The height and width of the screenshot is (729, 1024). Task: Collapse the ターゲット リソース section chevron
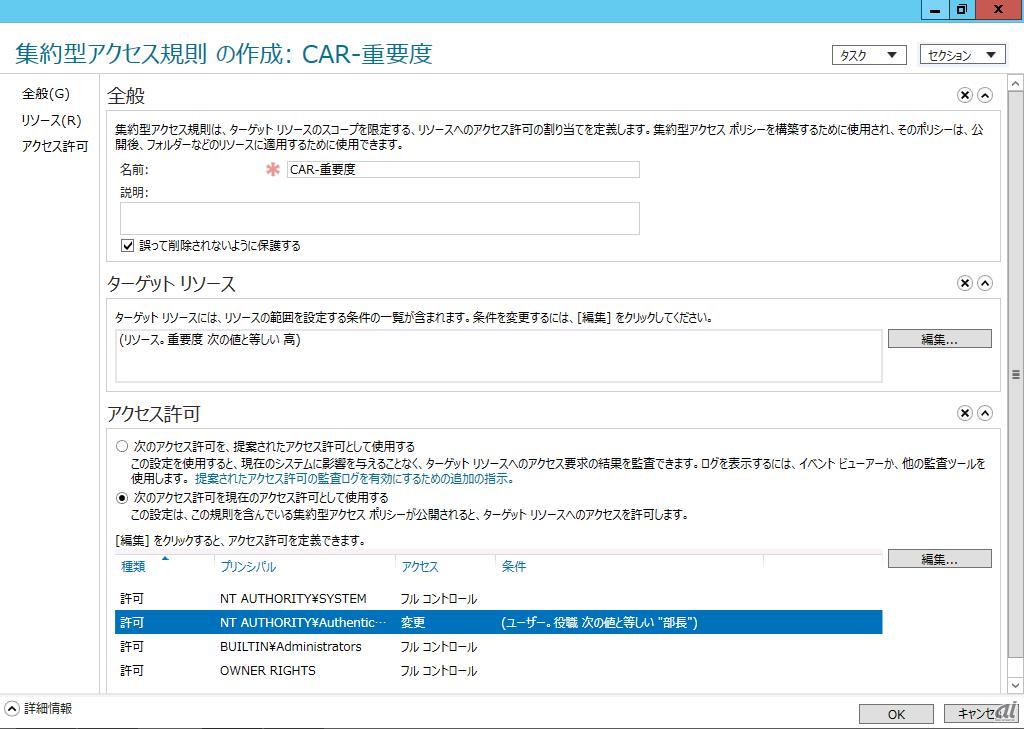point(985,283)
